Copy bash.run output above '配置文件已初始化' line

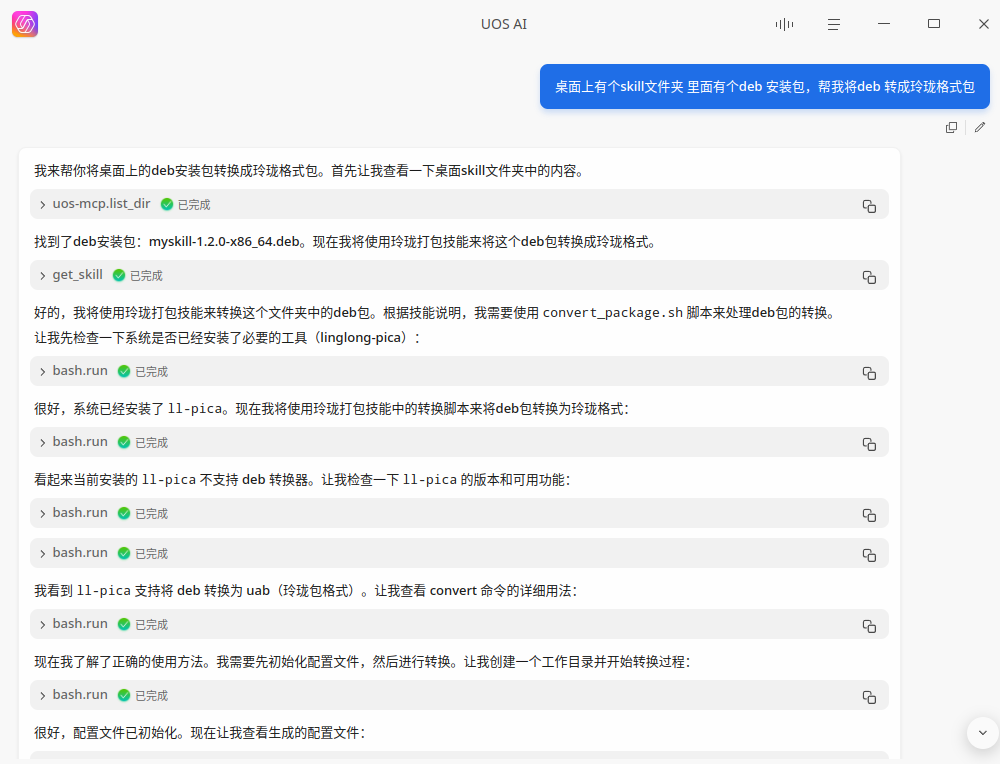(869, 696)
